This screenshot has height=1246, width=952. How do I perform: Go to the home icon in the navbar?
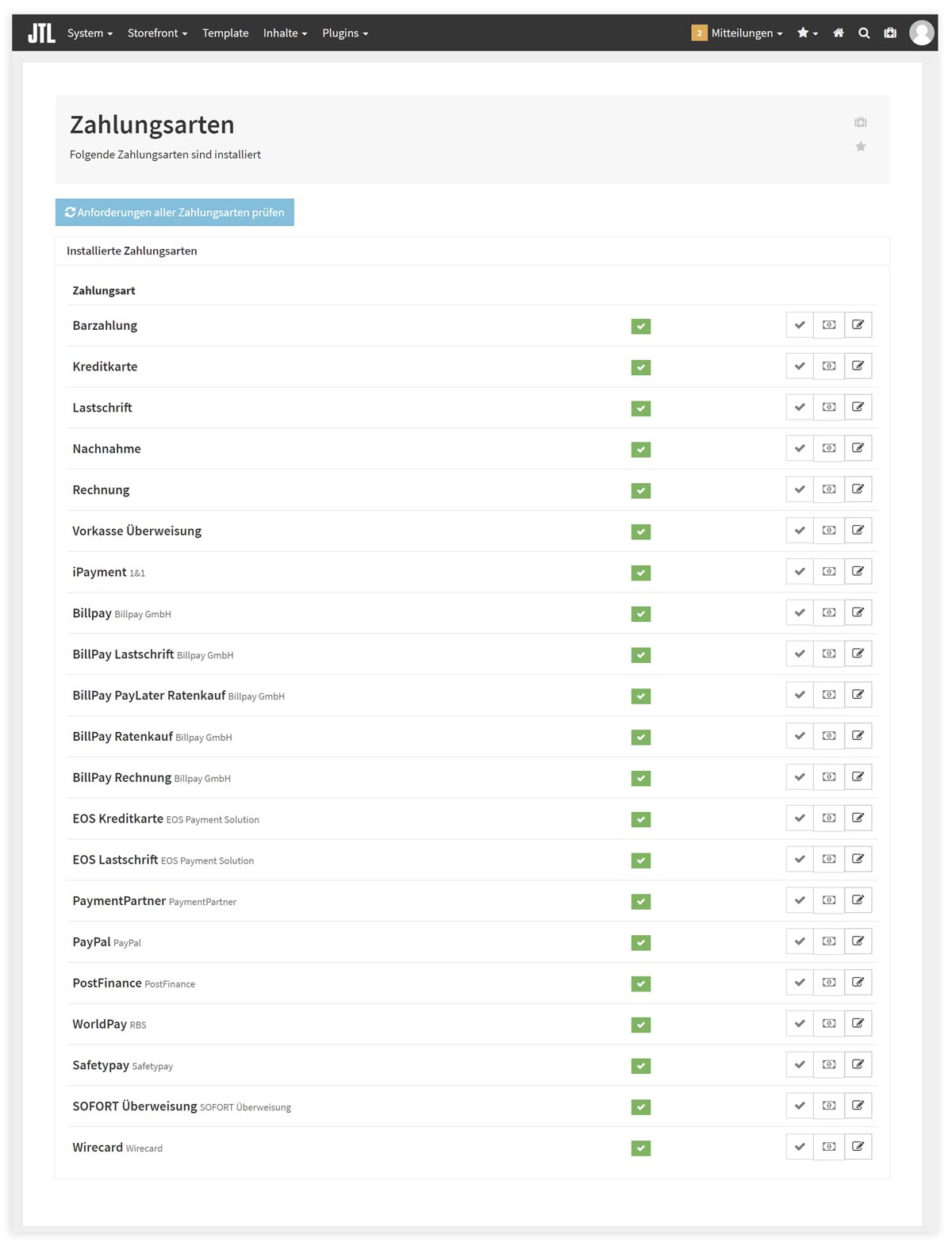point(839,33)
